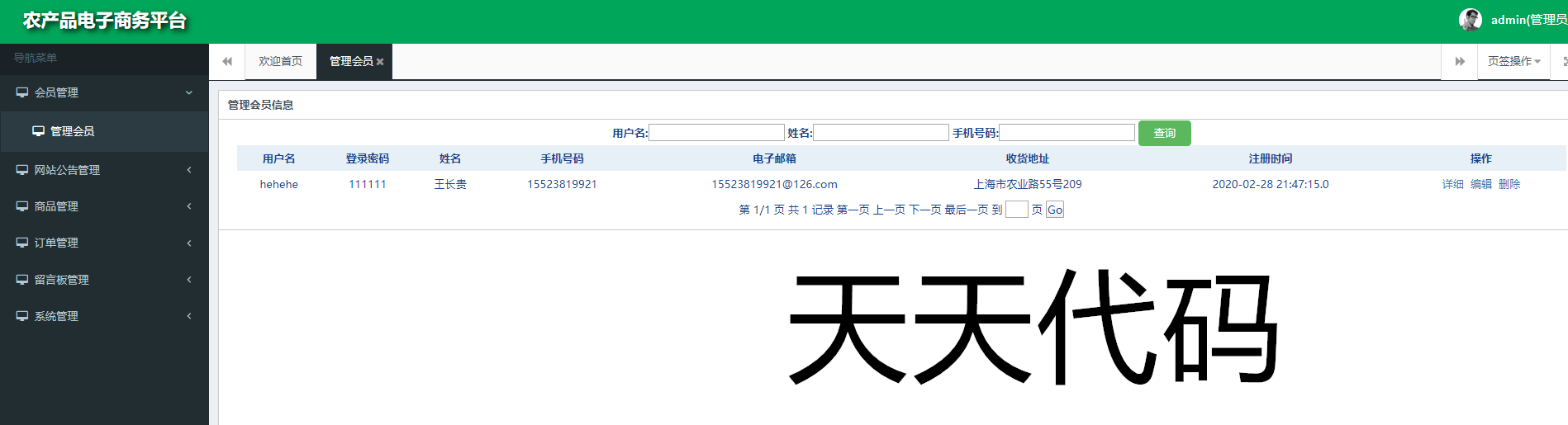The image size is (1568, 425).
Task: Click monitor icon beside 管理会员 in sidebar
Action: point(38,131)
